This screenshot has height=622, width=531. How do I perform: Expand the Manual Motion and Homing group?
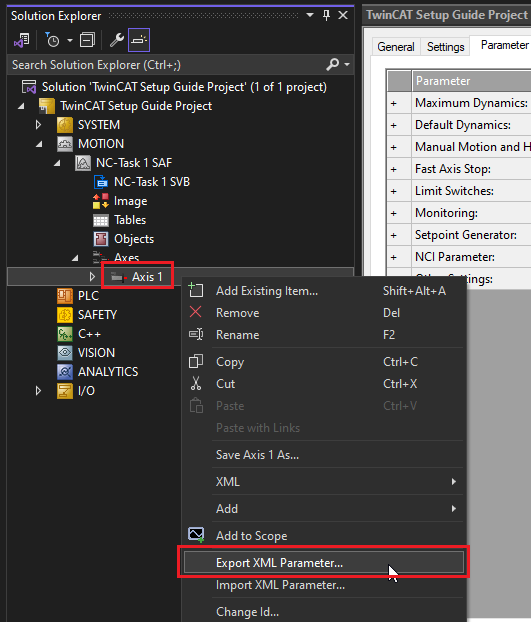(393, 147)
